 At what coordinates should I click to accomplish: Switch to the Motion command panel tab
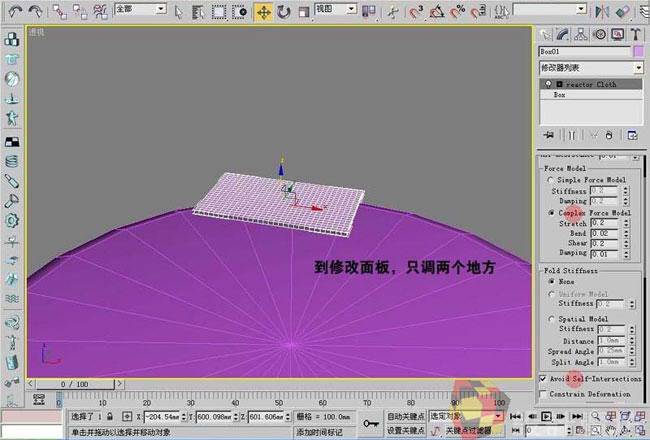point(599,35)
